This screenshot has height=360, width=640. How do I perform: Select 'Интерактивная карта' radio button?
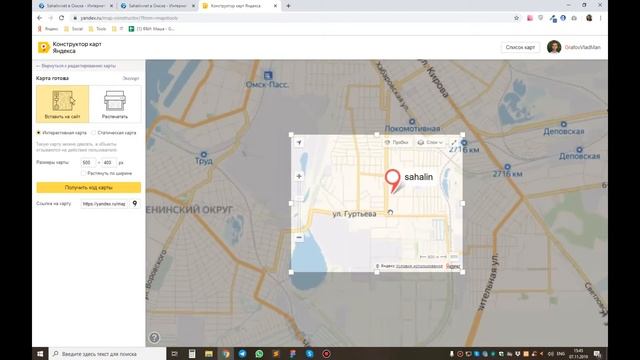click(38, 133)
